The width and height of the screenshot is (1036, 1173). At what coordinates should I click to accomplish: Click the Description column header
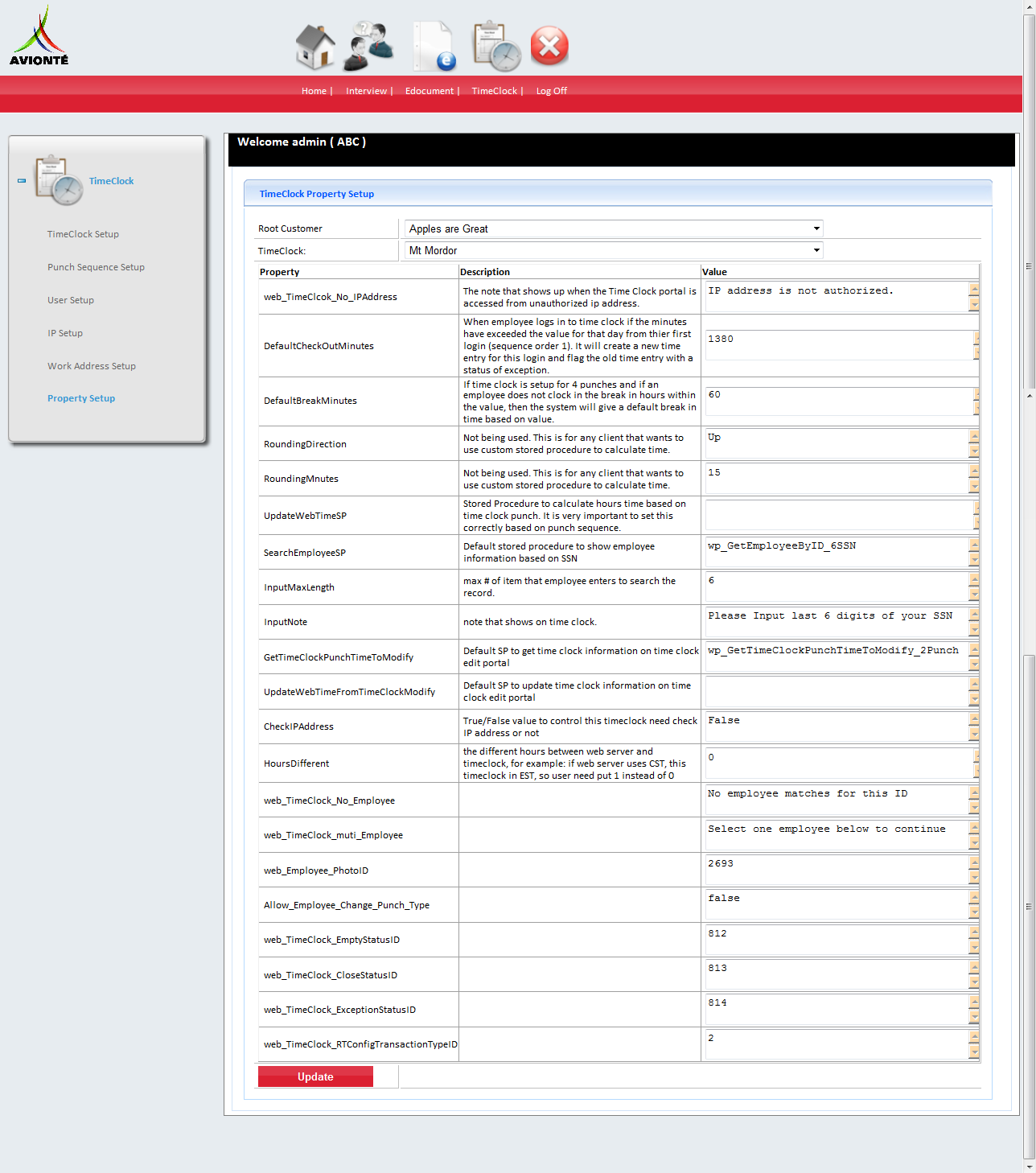click(484, 272)
